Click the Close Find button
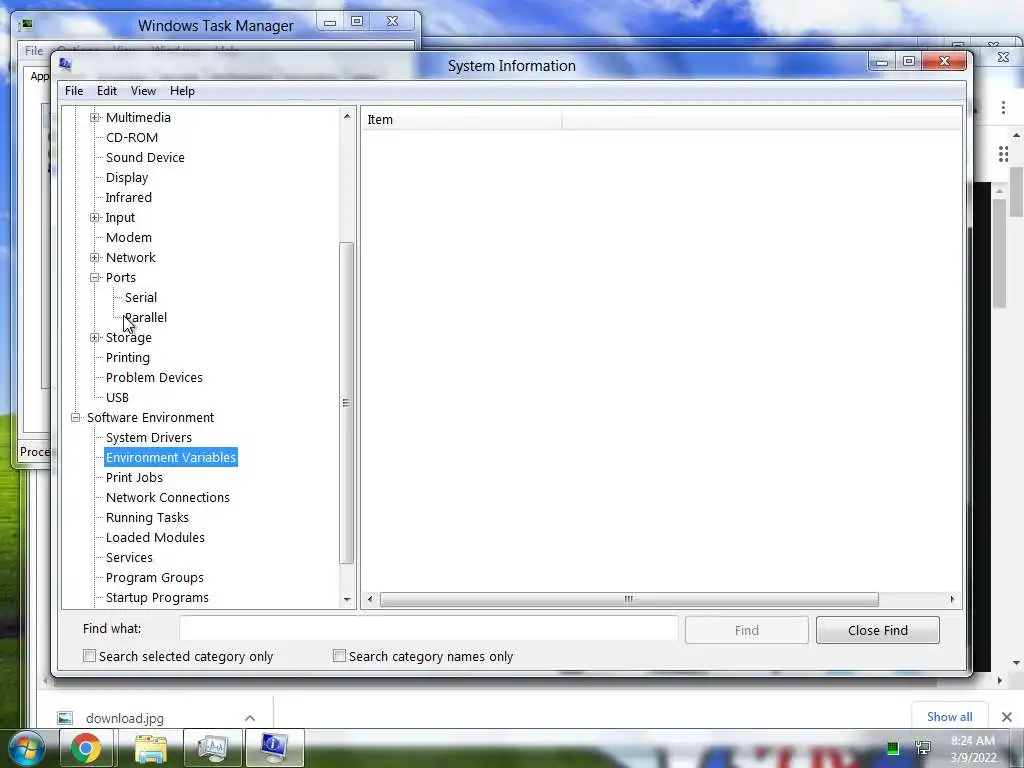The height and width of the screenshot is (768, 1024). (878, 630)
